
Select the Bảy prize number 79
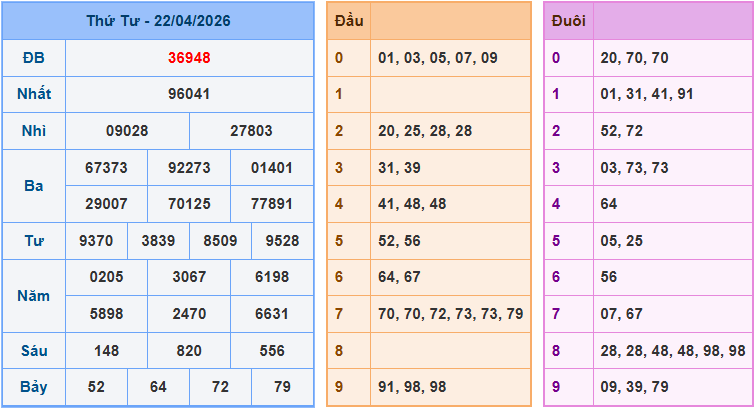(282, 387)
